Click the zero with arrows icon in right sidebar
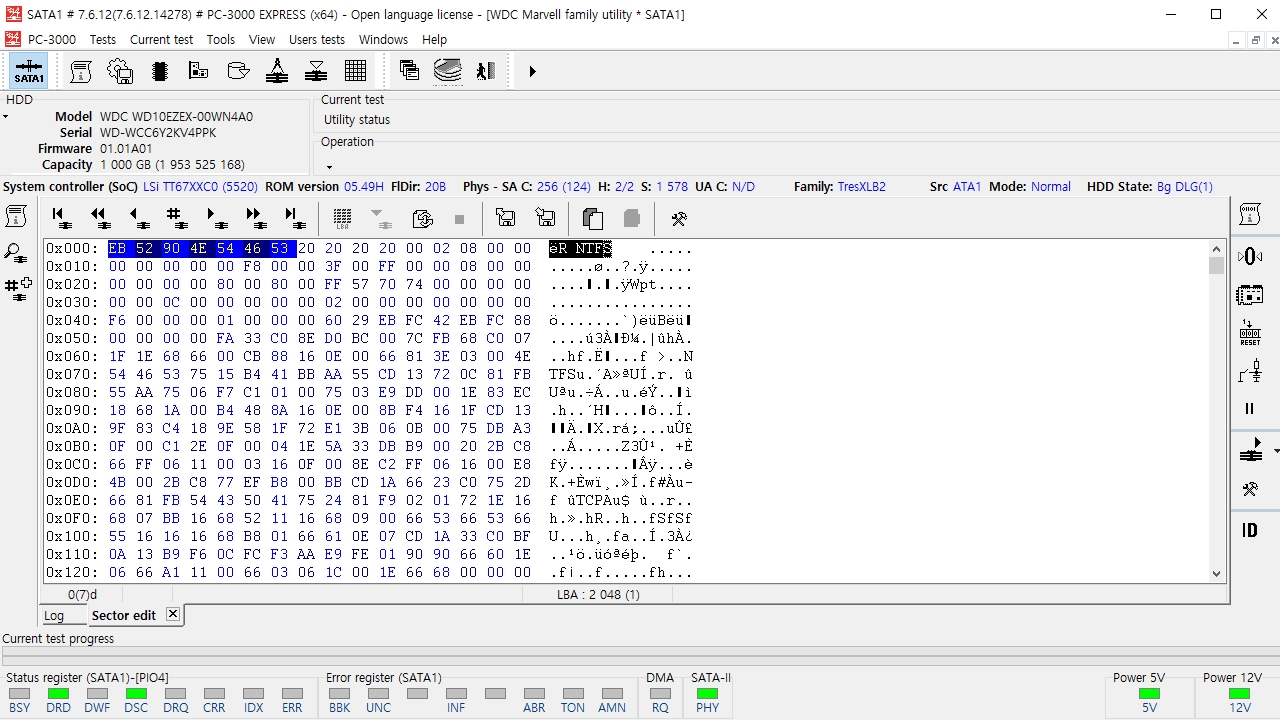Image resolution: width=1280 pixels, height=720 pixels. [1250, 257]
